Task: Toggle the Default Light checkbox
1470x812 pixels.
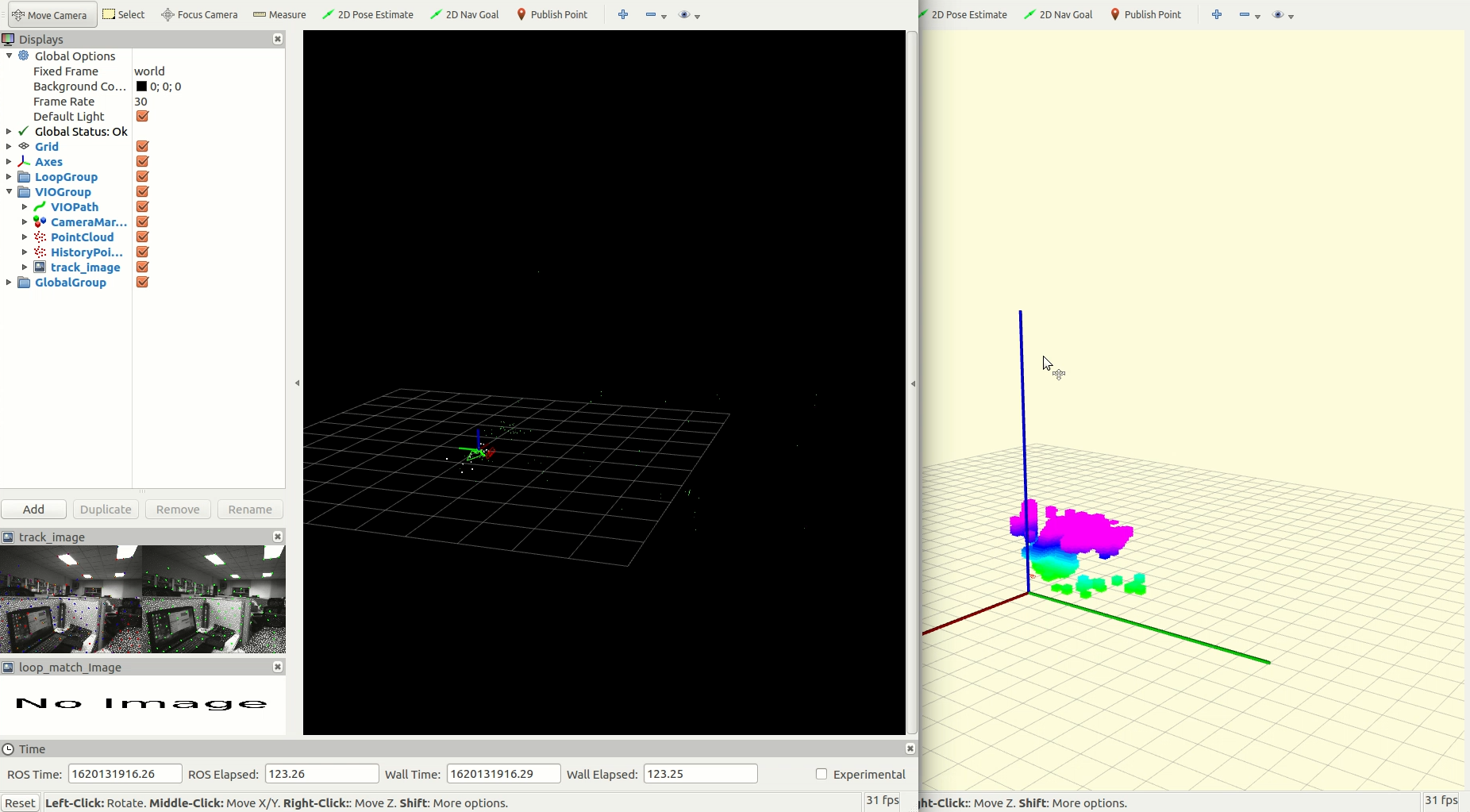Action: [x=143, y=116]
